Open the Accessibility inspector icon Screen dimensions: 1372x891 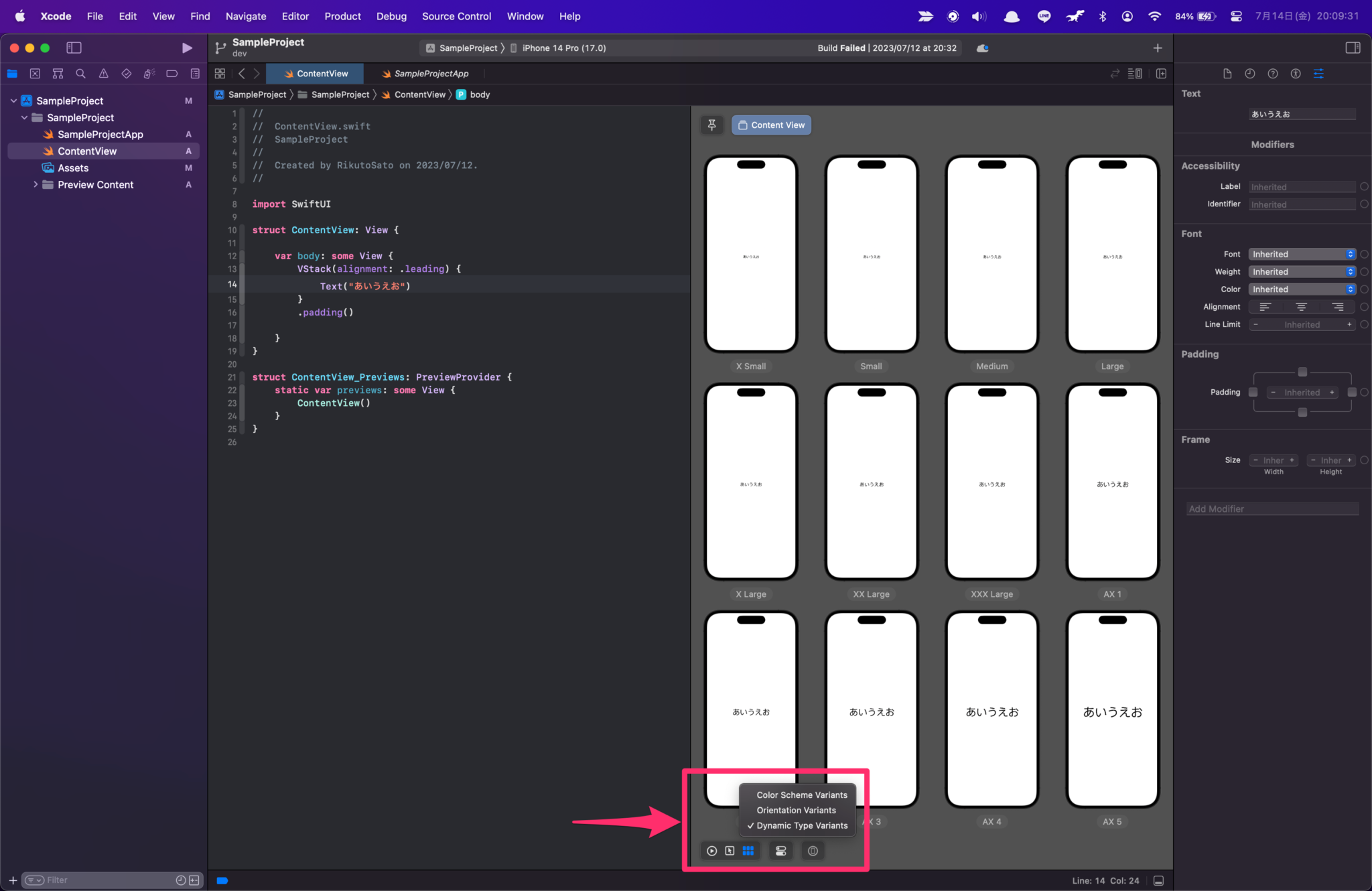click(1296, 74)
